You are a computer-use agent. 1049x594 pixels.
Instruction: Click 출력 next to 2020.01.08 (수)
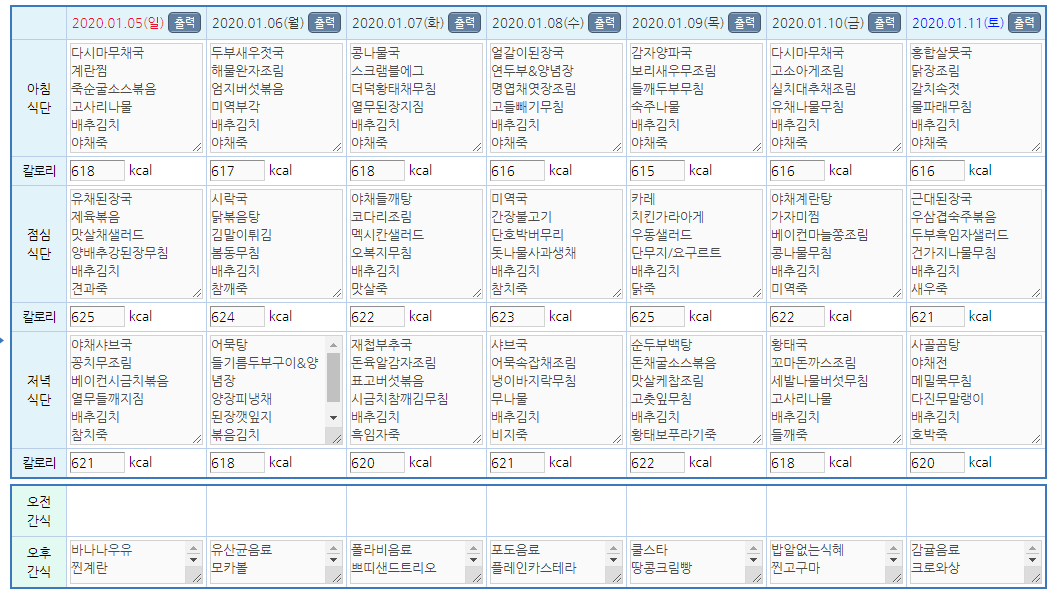pyautogui.click(x=603, y=22)
